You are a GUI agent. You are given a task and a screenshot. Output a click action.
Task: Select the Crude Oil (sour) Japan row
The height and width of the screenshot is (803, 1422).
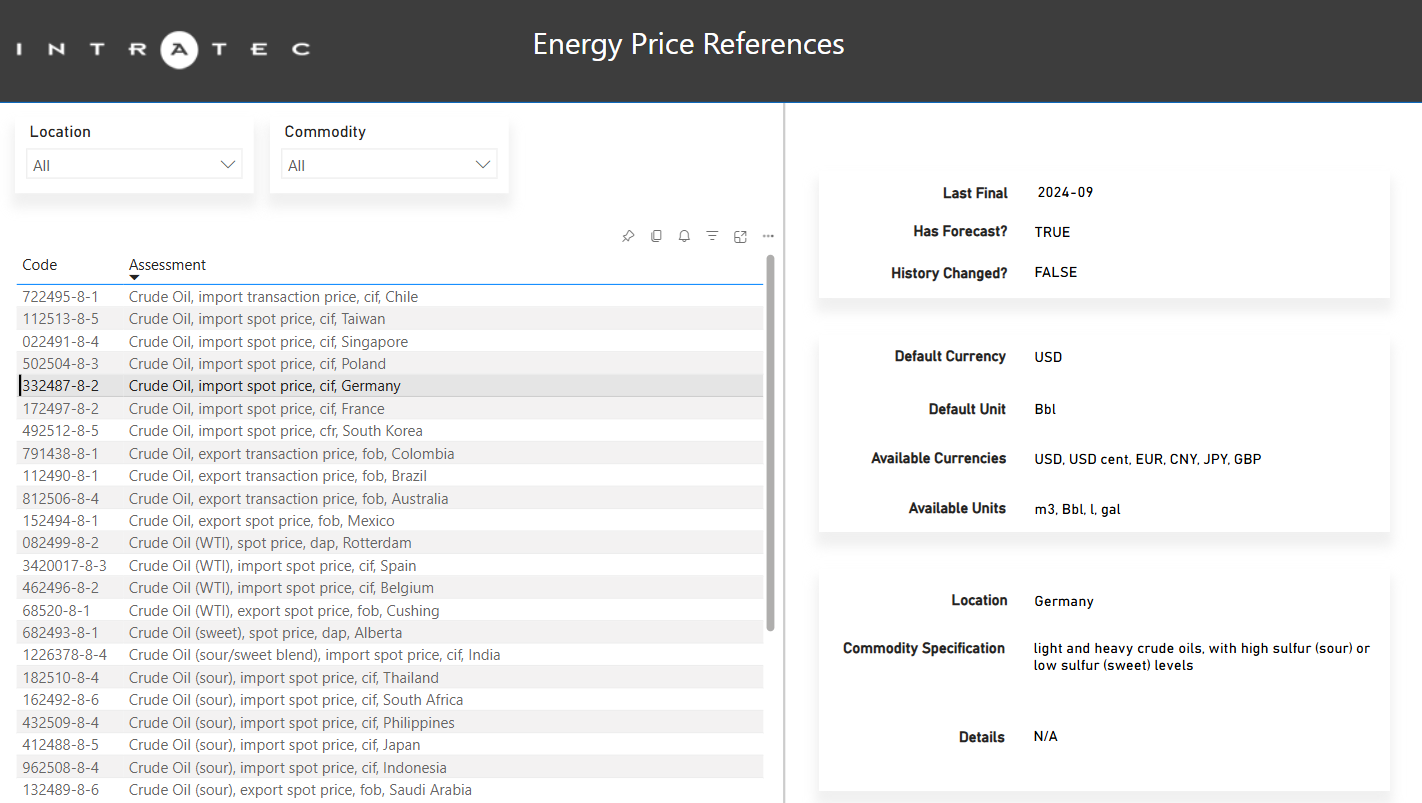(x=274, y=745)
